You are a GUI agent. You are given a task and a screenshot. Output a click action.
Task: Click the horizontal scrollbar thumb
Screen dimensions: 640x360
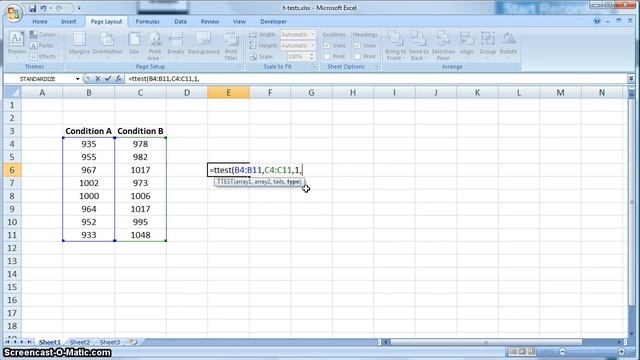pyautogui.click(x=486, y=342)
